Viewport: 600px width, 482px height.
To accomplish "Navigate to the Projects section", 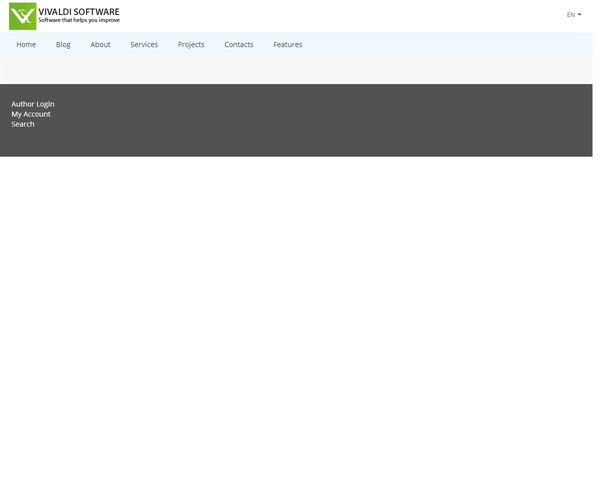I will [191, 44].
